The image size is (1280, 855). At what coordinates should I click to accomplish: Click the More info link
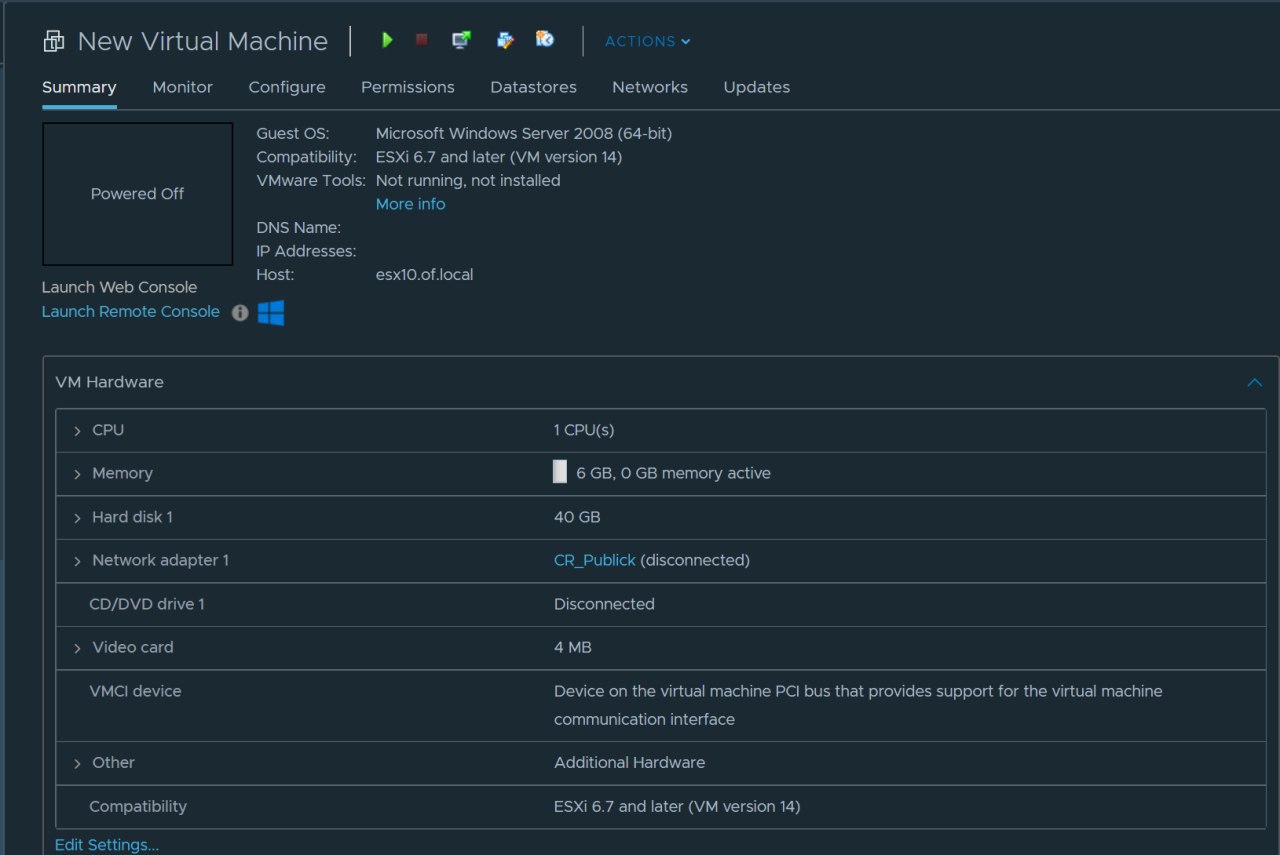(411, 204)
